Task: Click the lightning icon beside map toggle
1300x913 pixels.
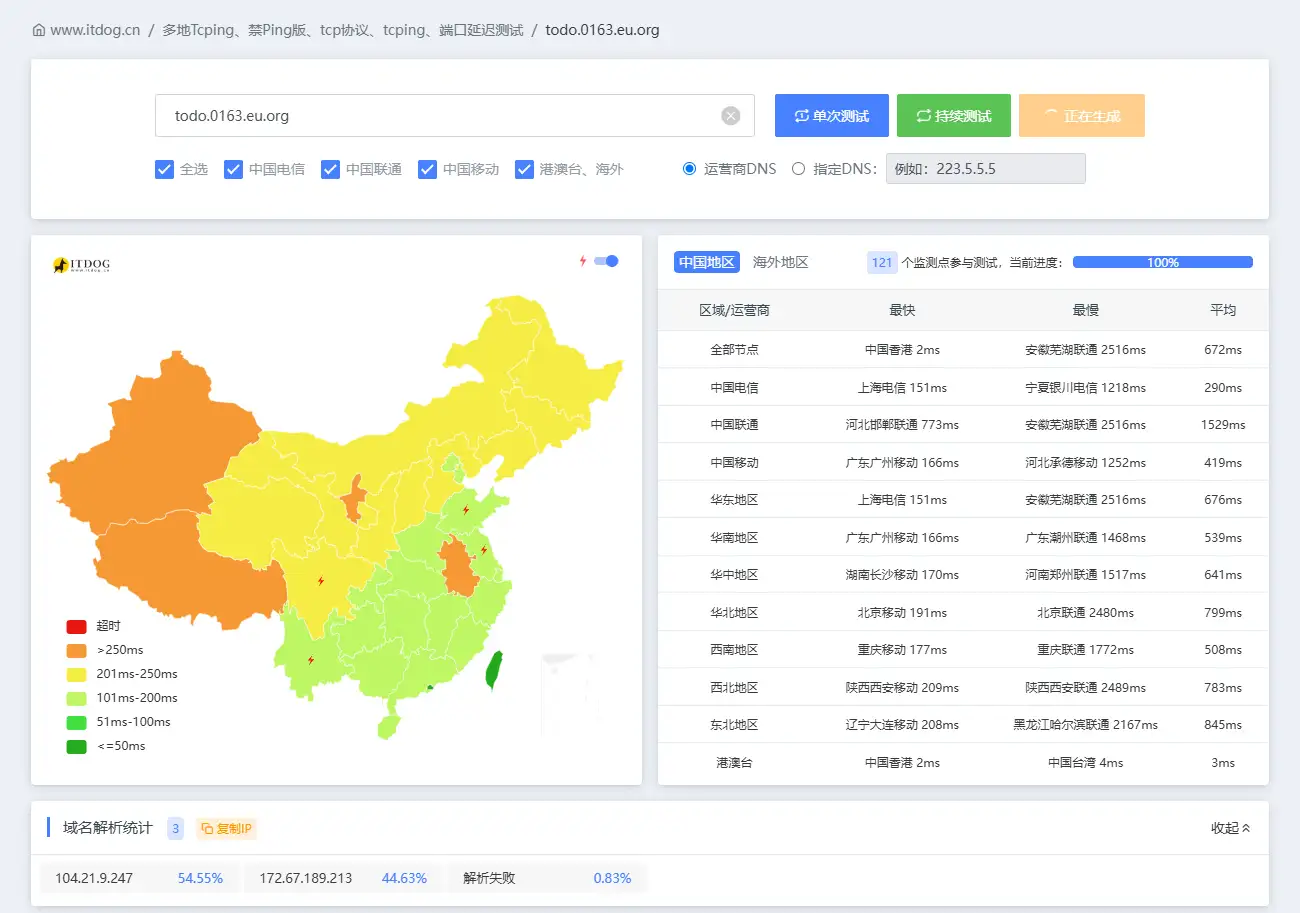Action: 583,261
